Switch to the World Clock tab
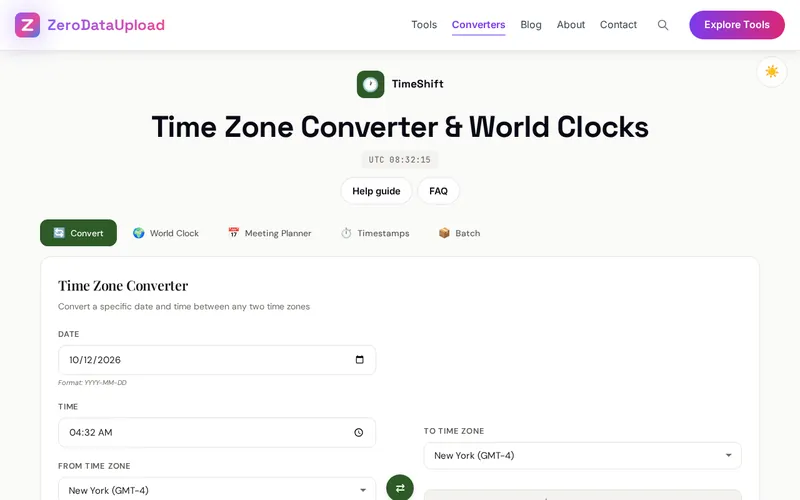 coord(166,233)
